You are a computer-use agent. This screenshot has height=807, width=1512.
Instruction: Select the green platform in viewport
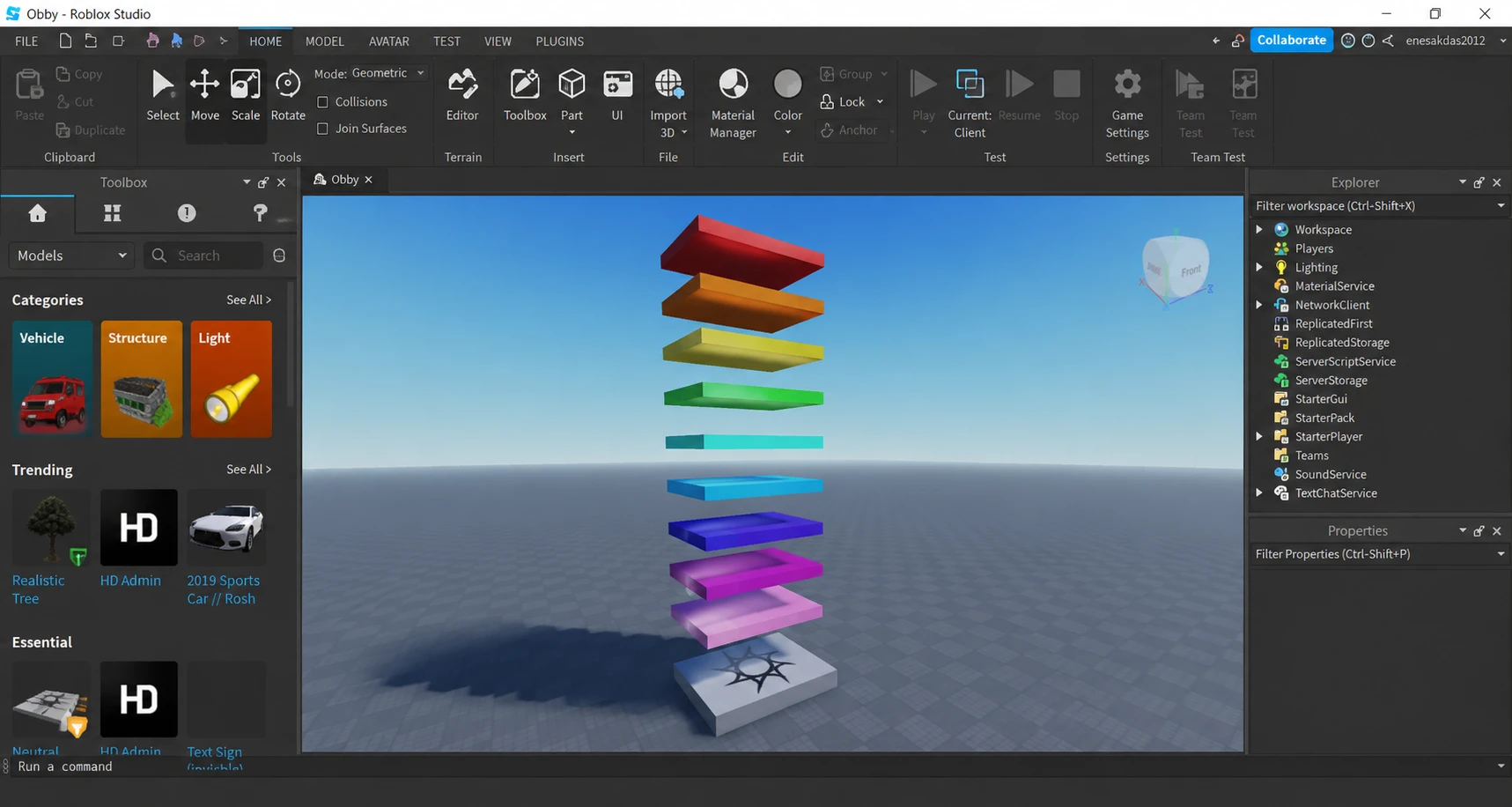pyautogui.click(x=743, y=396)
